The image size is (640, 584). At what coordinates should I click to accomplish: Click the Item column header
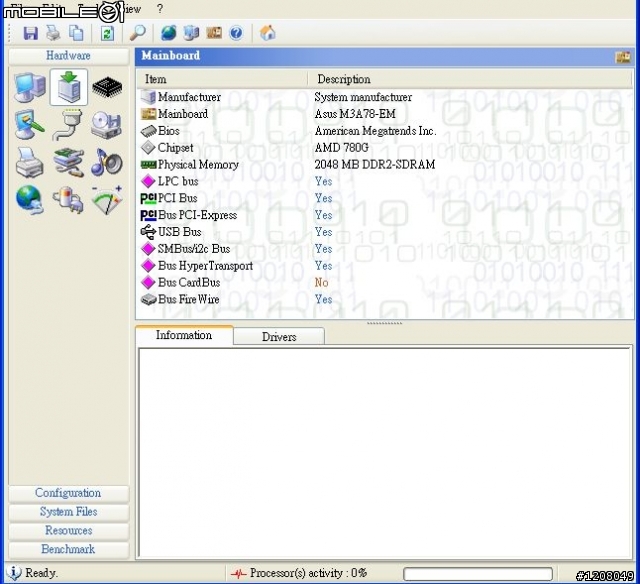222,79
